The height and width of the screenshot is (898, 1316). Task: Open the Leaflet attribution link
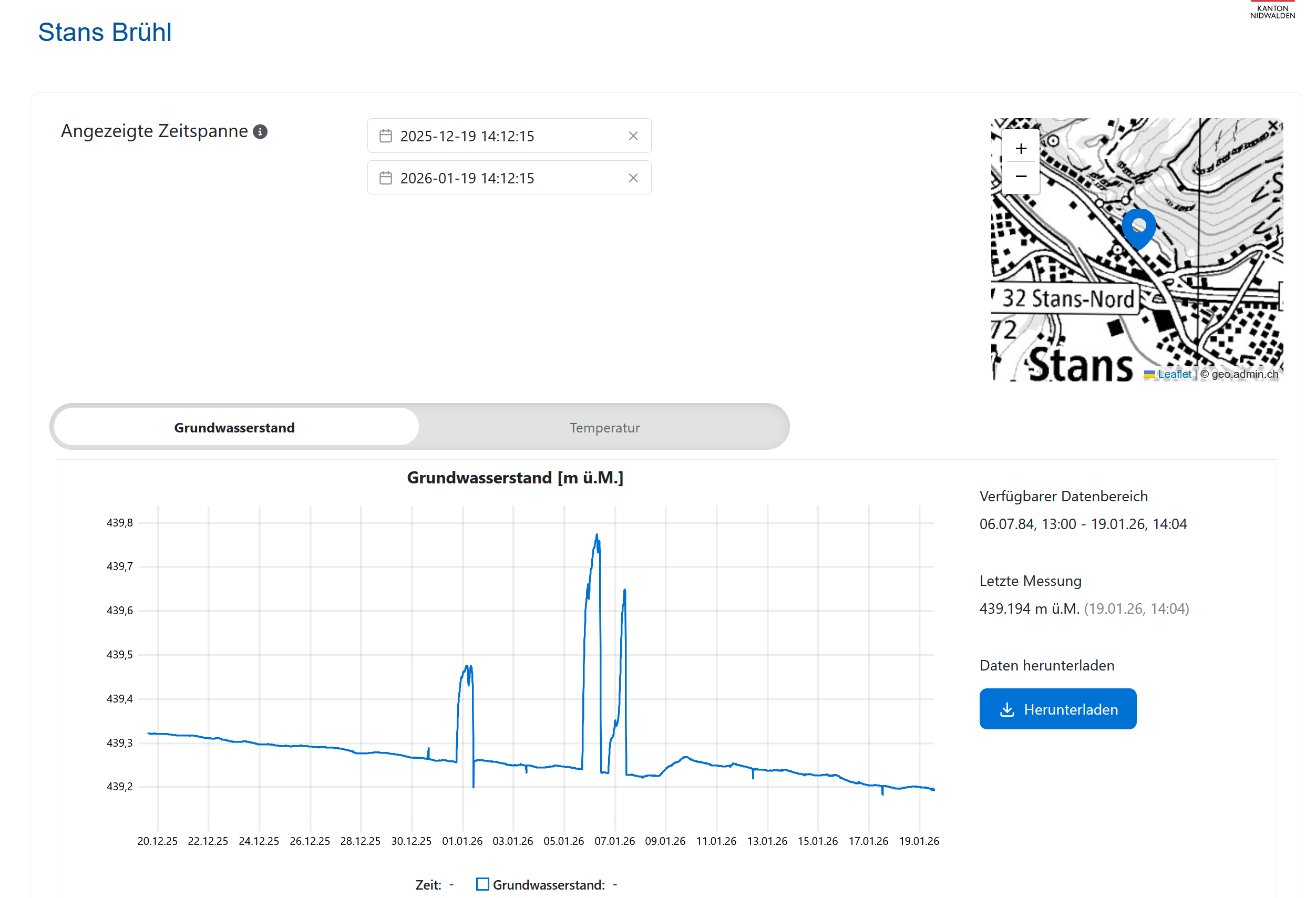(x=1174, y=374)
